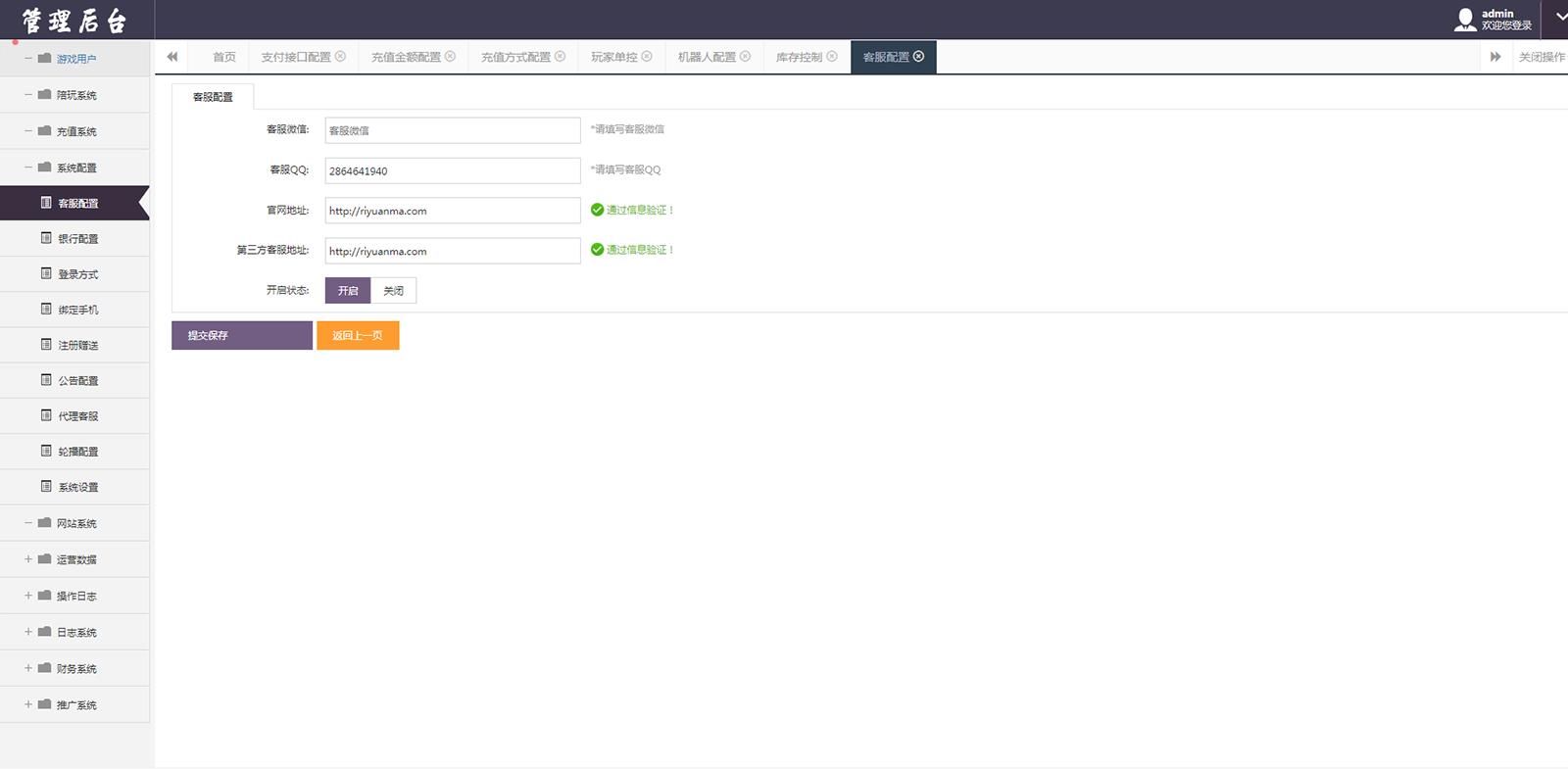Collapse the 系统配置 menu folder
Screen dimensions: 1568x769
pyautogui.click(x=75, y=168)
